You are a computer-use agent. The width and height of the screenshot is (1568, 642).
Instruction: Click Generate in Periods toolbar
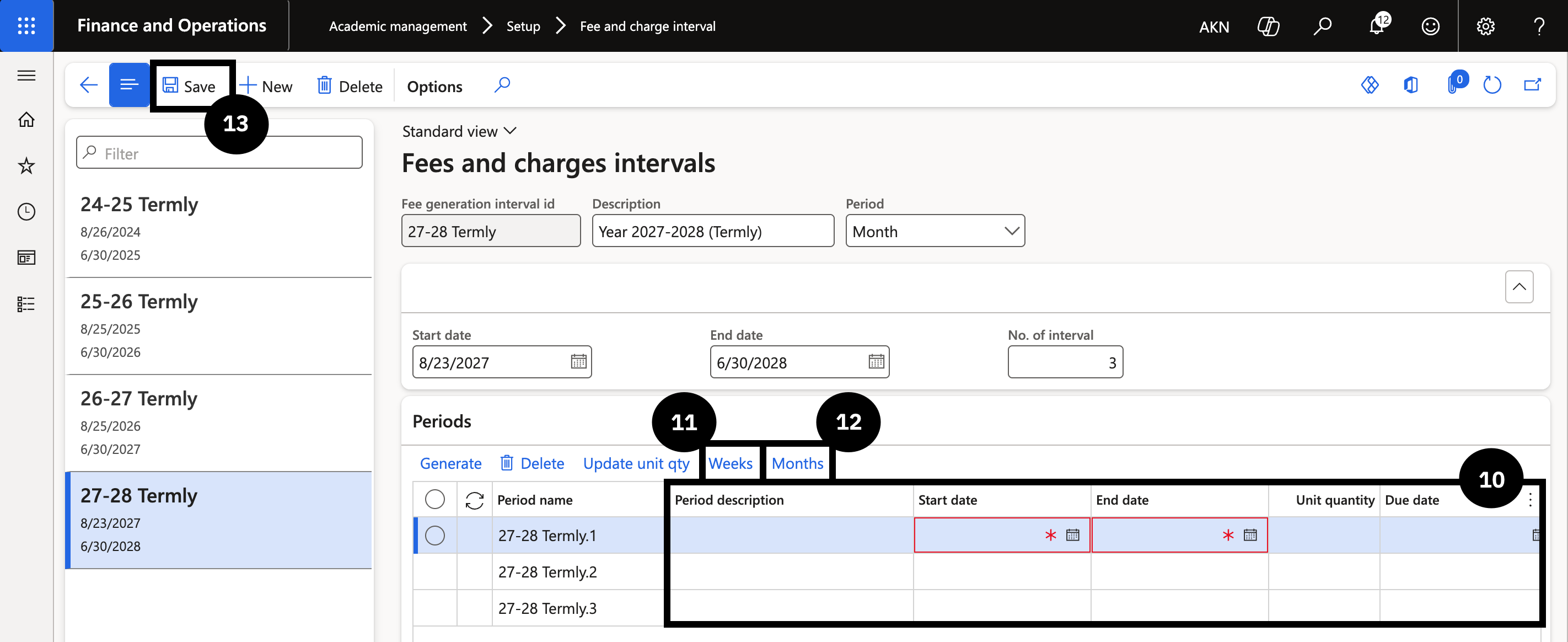[x=450, y=463]
